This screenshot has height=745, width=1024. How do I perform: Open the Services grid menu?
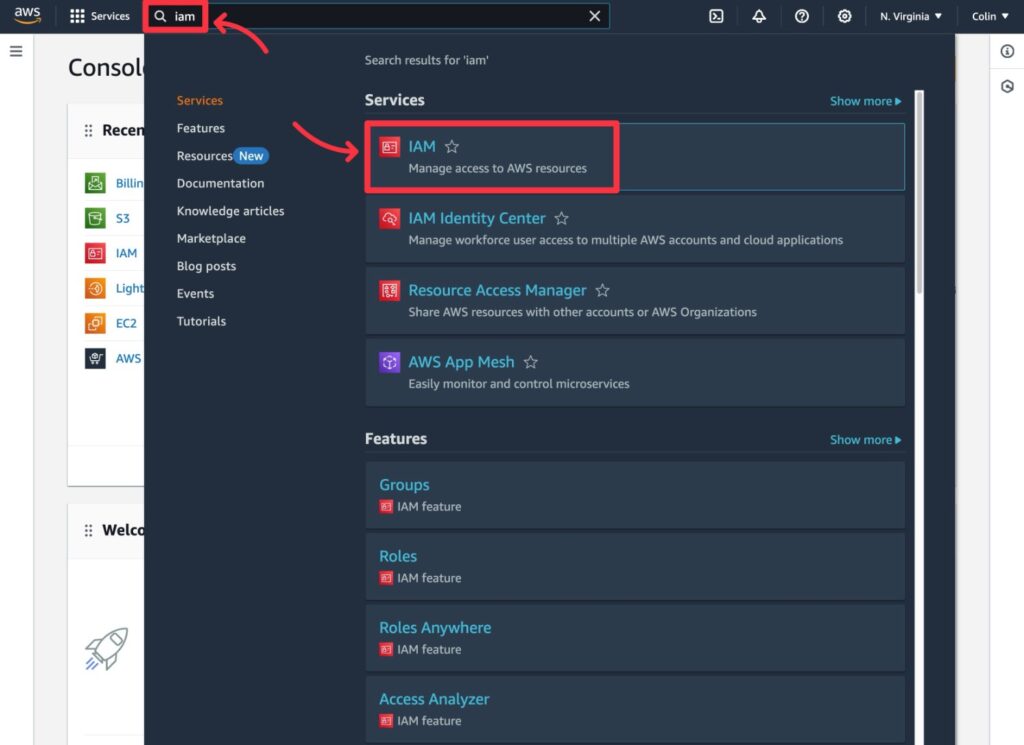click(x=99, y=16)
